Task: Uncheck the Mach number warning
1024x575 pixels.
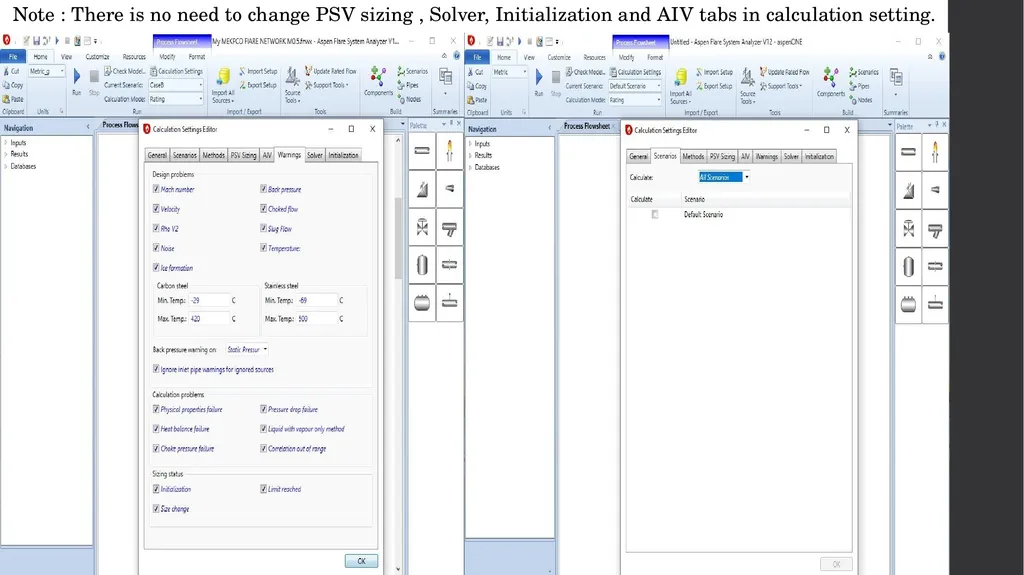Action: (x=156, y=189)
